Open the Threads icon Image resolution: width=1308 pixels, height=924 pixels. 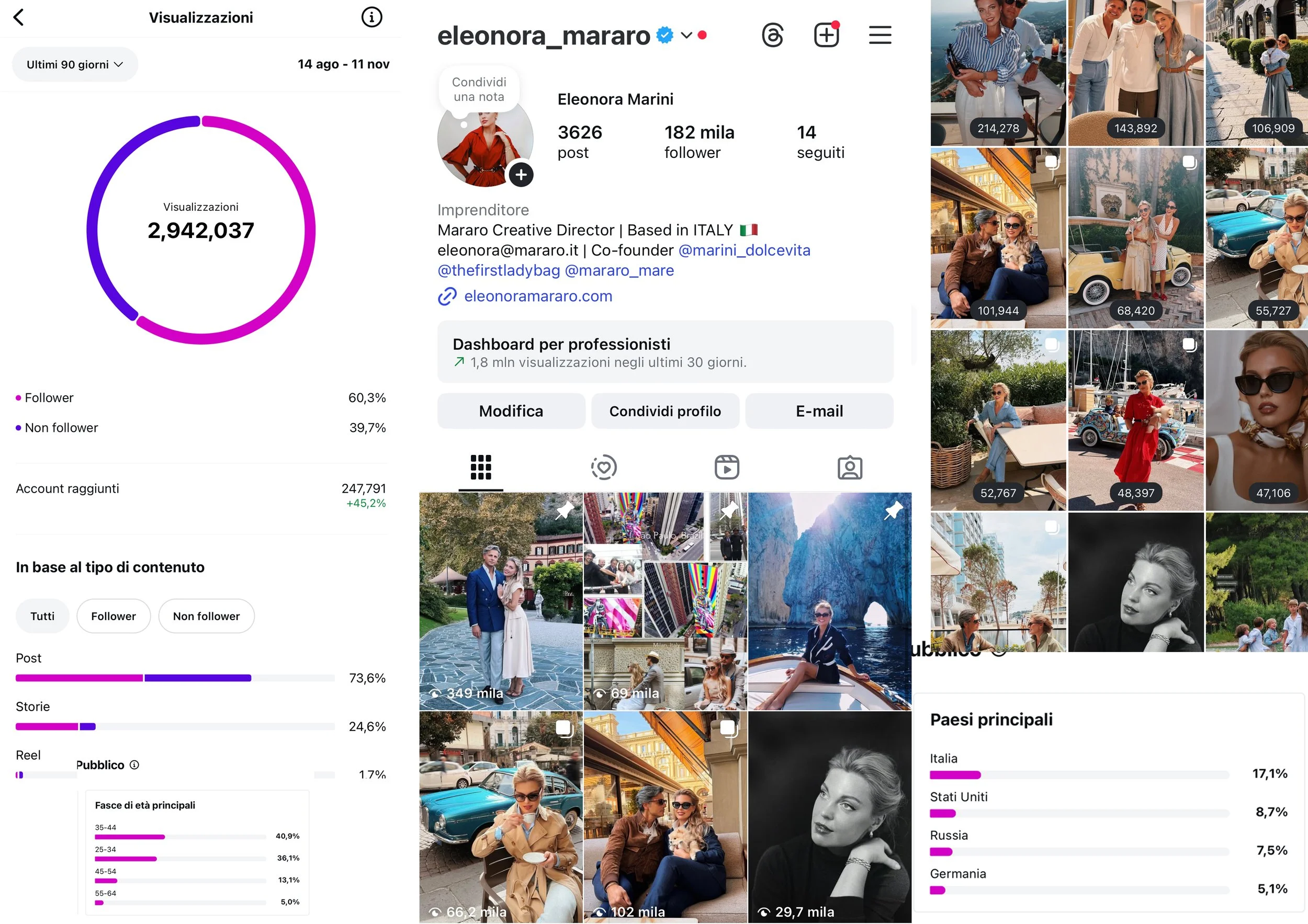click(772, 36)
